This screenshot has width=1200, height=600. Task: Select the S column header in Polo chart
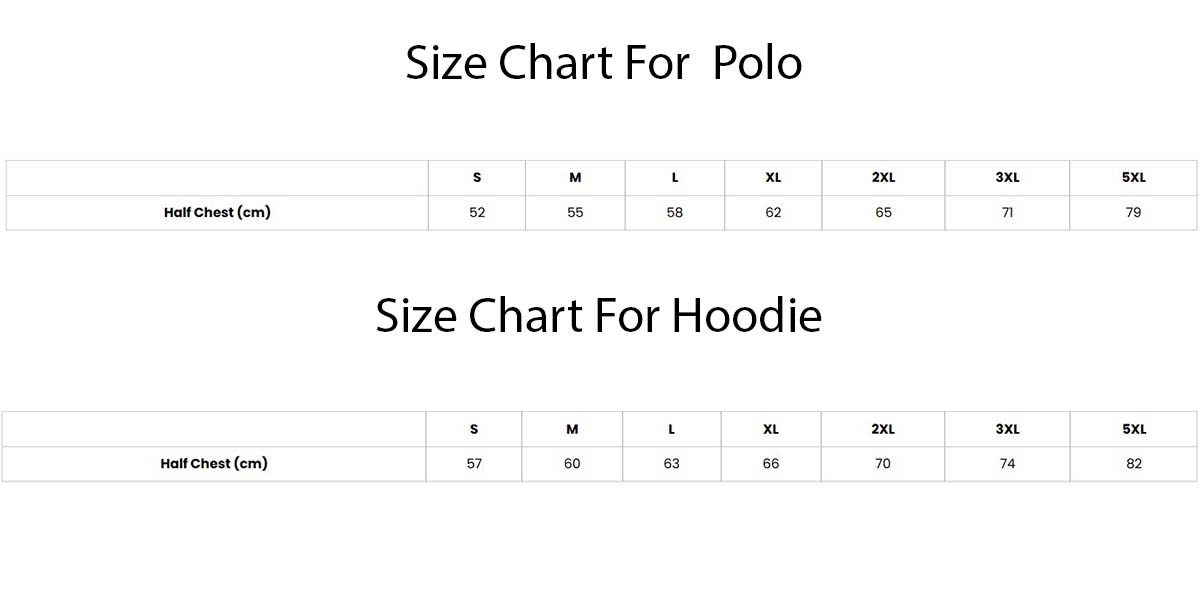click(x=477, y=178)
